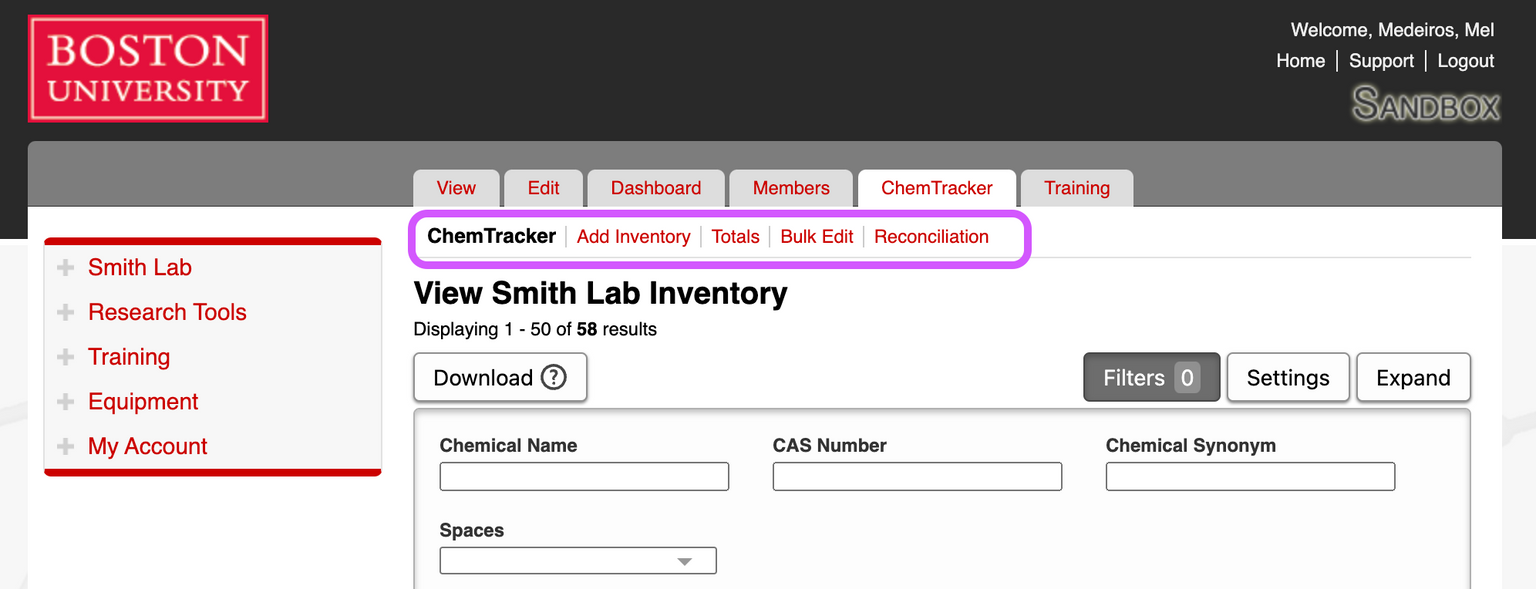Switch to the Members tab
This screenshot has width=1536, height=589.
pos(791,188)
